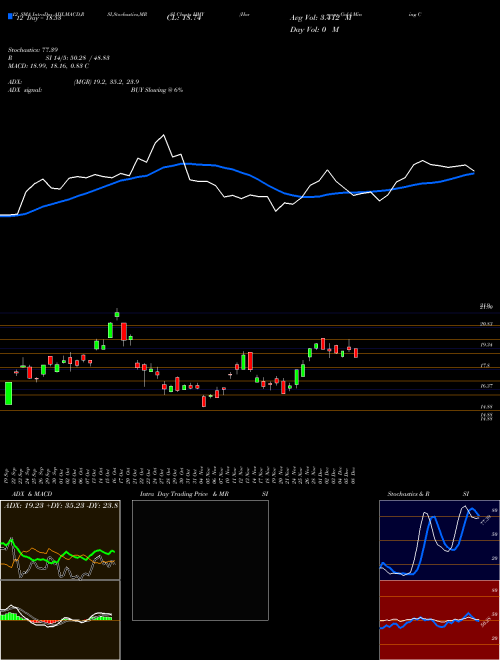Click the highest green candlestick at the October peak
Image resolution: width=500 pixels, height=660 pixels.
[x=117, y=313]
